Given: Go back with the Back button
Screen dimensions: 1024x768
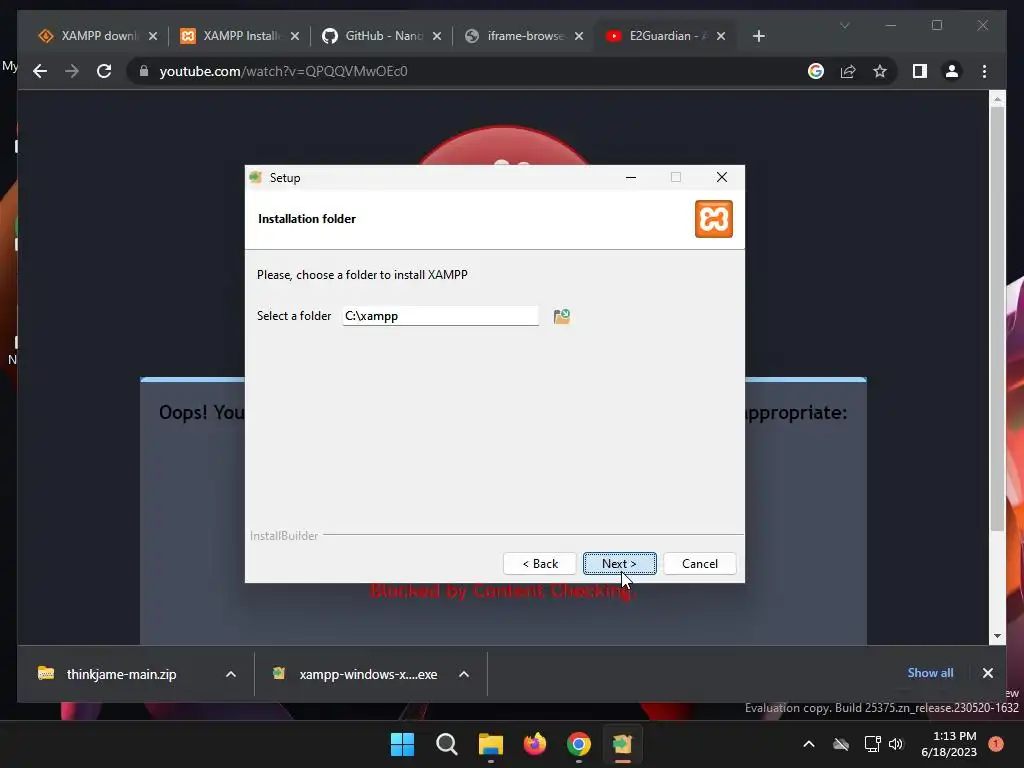Looking at the screenshot, I should pyautogui.click(x=539, y=564).
